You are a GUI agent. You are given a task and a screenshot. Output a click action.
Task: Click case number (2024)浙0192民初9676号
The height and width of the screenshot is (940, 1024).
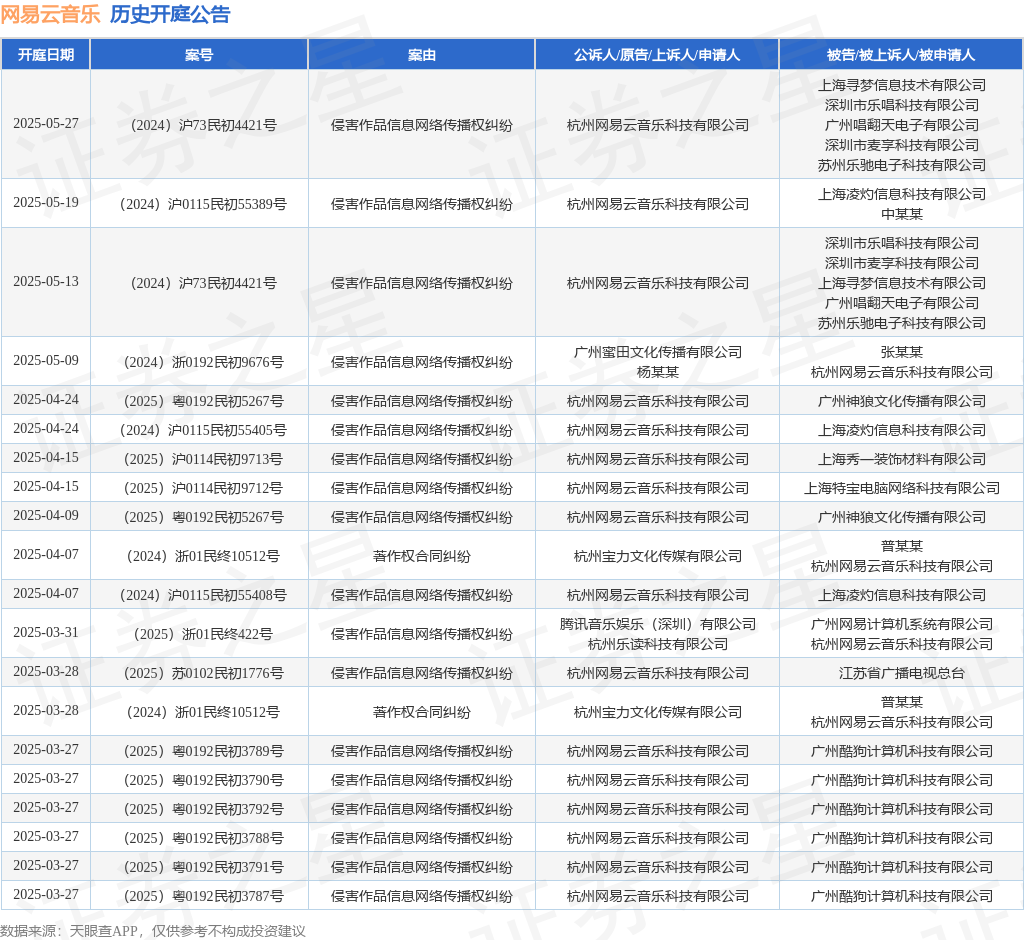click(x=203, y=363)
